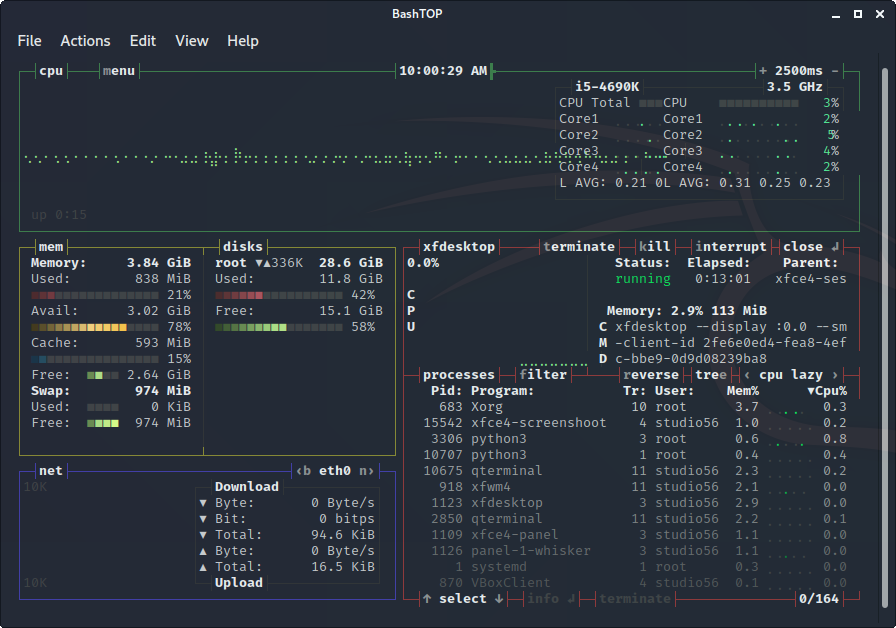Open the bashtop menu option
Image resolution: width=896 pixels, height=628 pixels.
[x=118, y=71]
